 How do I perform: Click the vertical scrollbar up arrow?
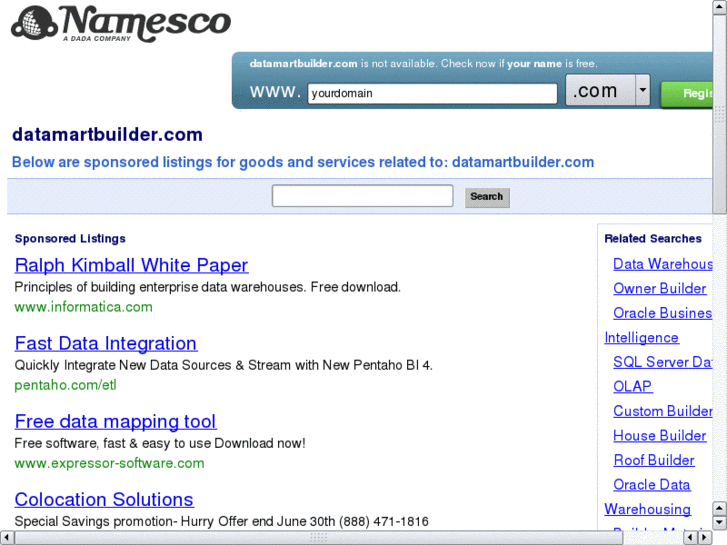pyautogui.click(x=719, y=6)
